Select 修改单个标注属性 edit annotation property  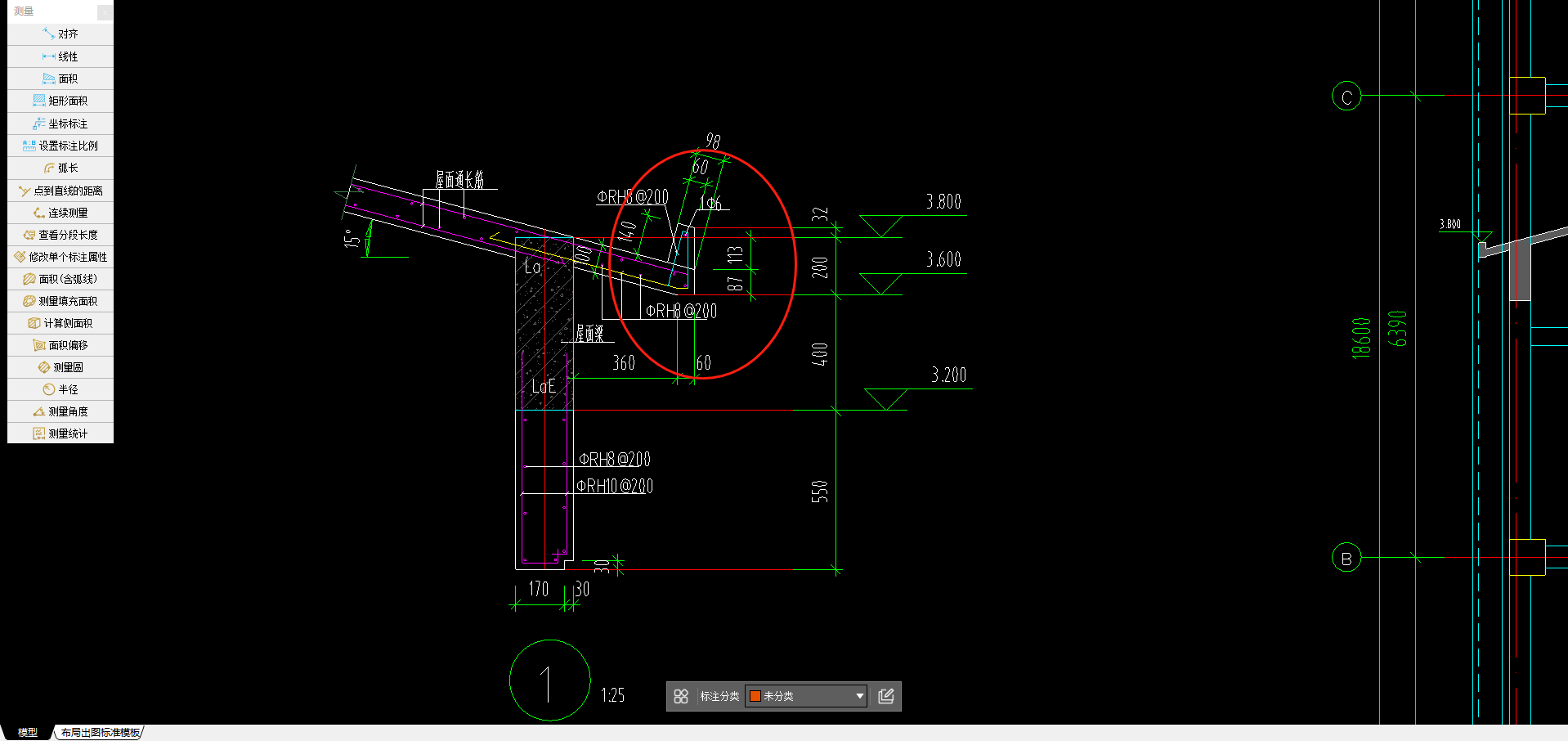(x=60, y=257)
